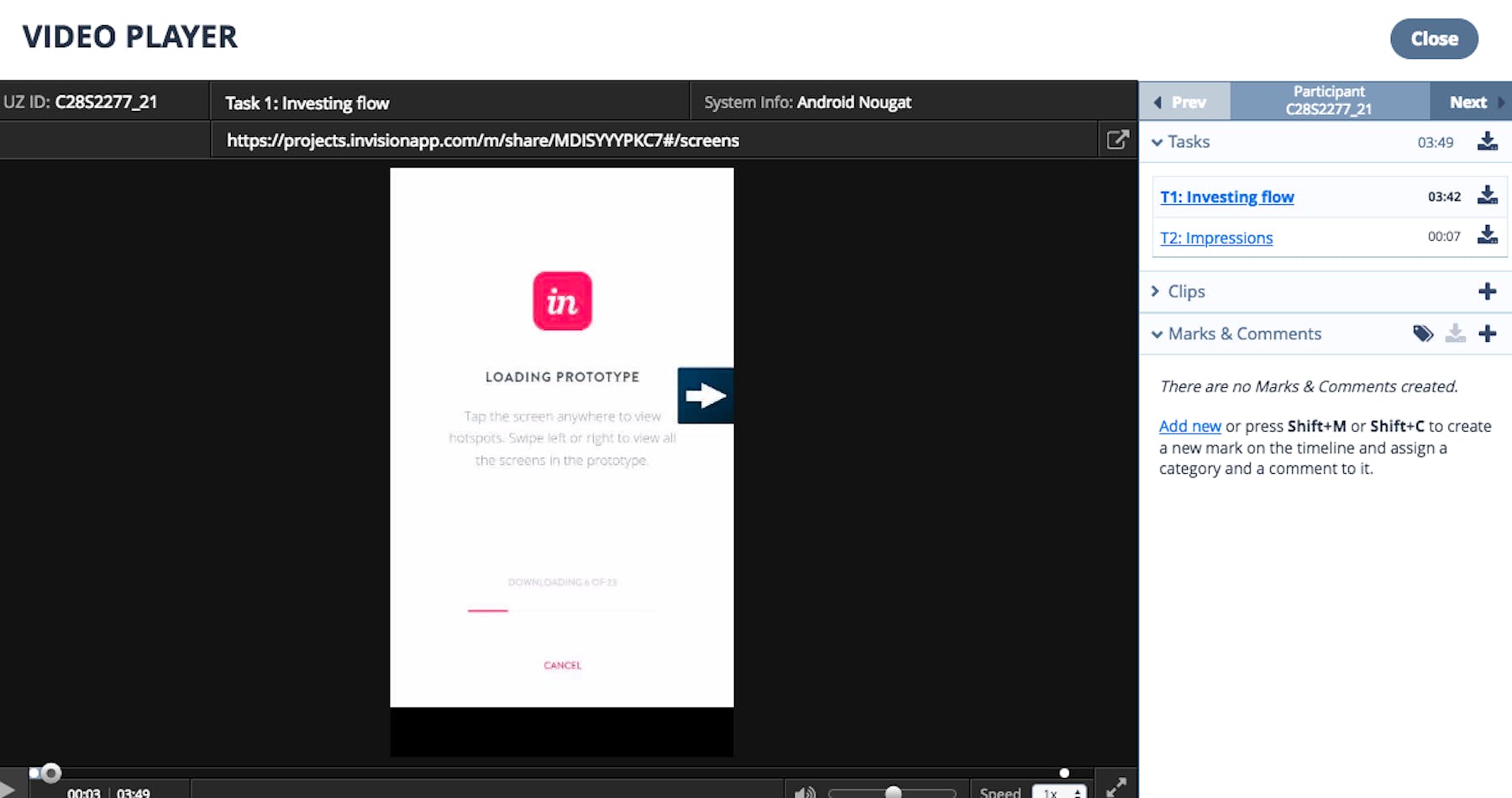Click the UZ ID C28S2277_21 text
The image size is (1512, 798).
click(x=81, y=102)
